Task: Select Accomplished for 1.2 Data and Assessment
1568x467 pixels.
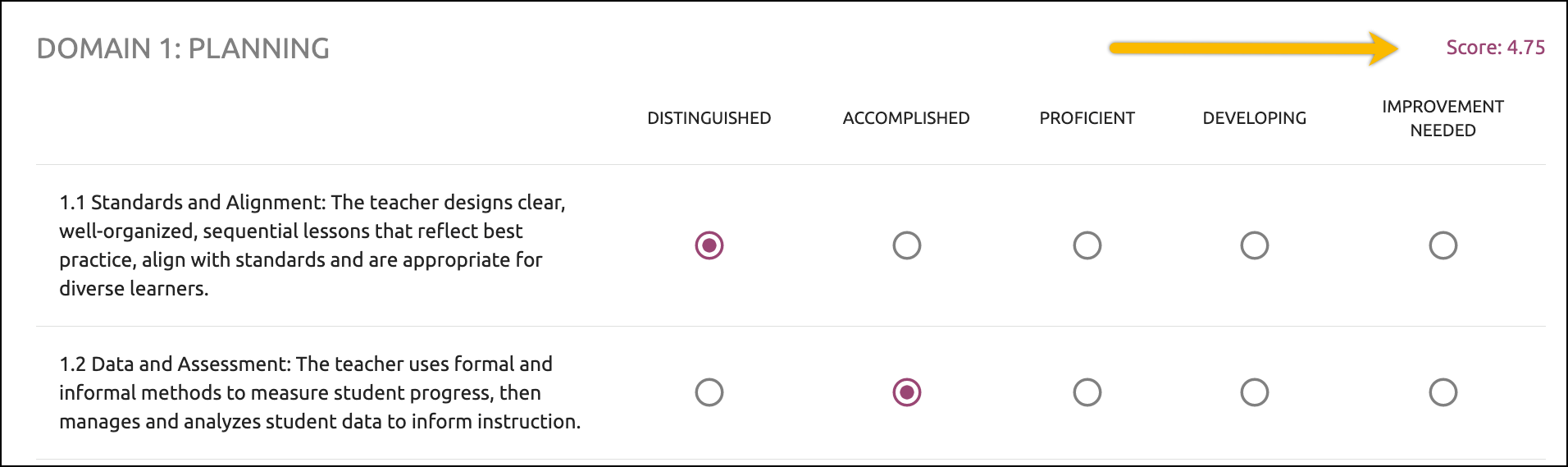Action: click(907, 392)
